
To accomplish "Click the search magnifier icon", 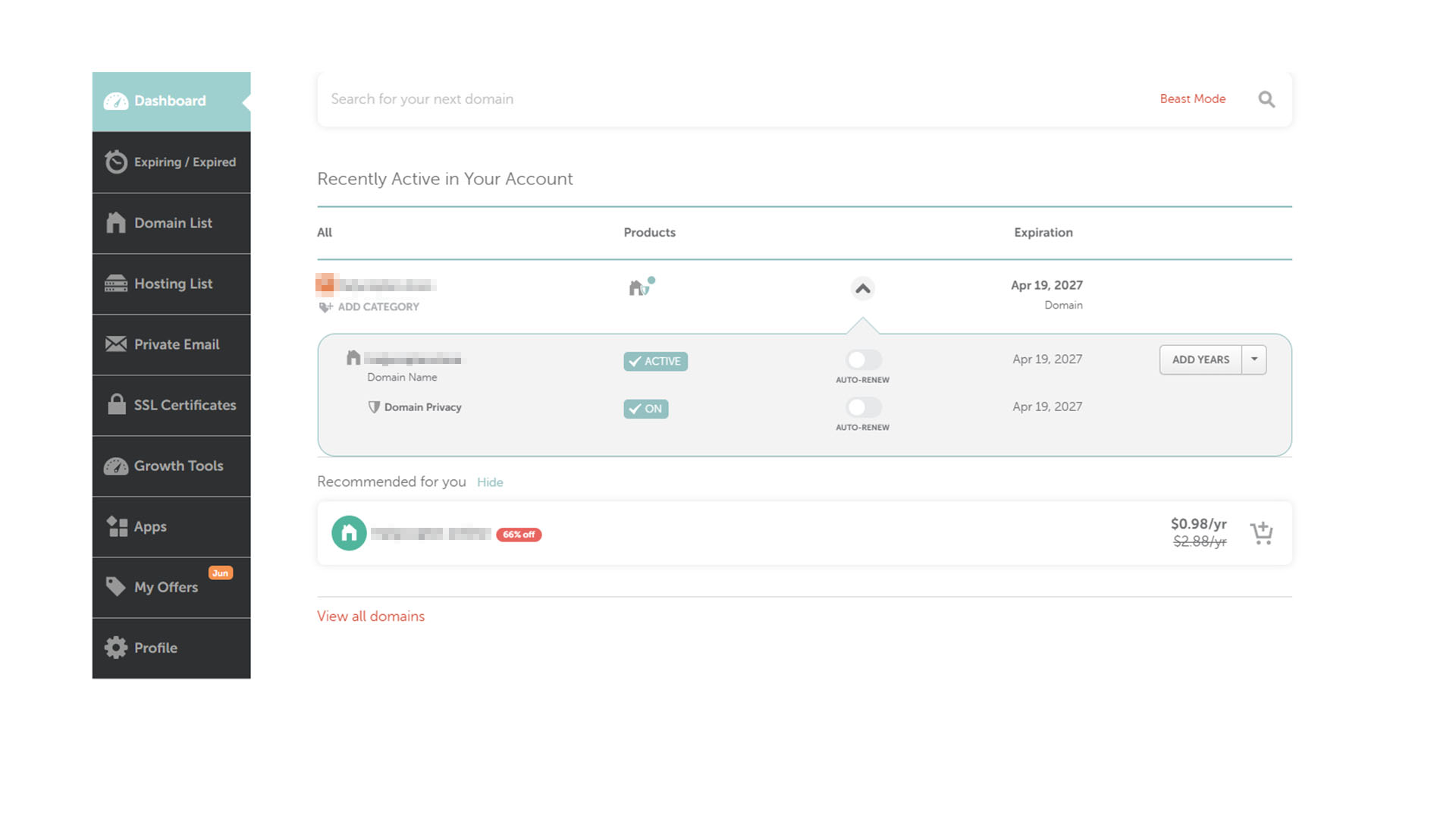I will 1266,99.
